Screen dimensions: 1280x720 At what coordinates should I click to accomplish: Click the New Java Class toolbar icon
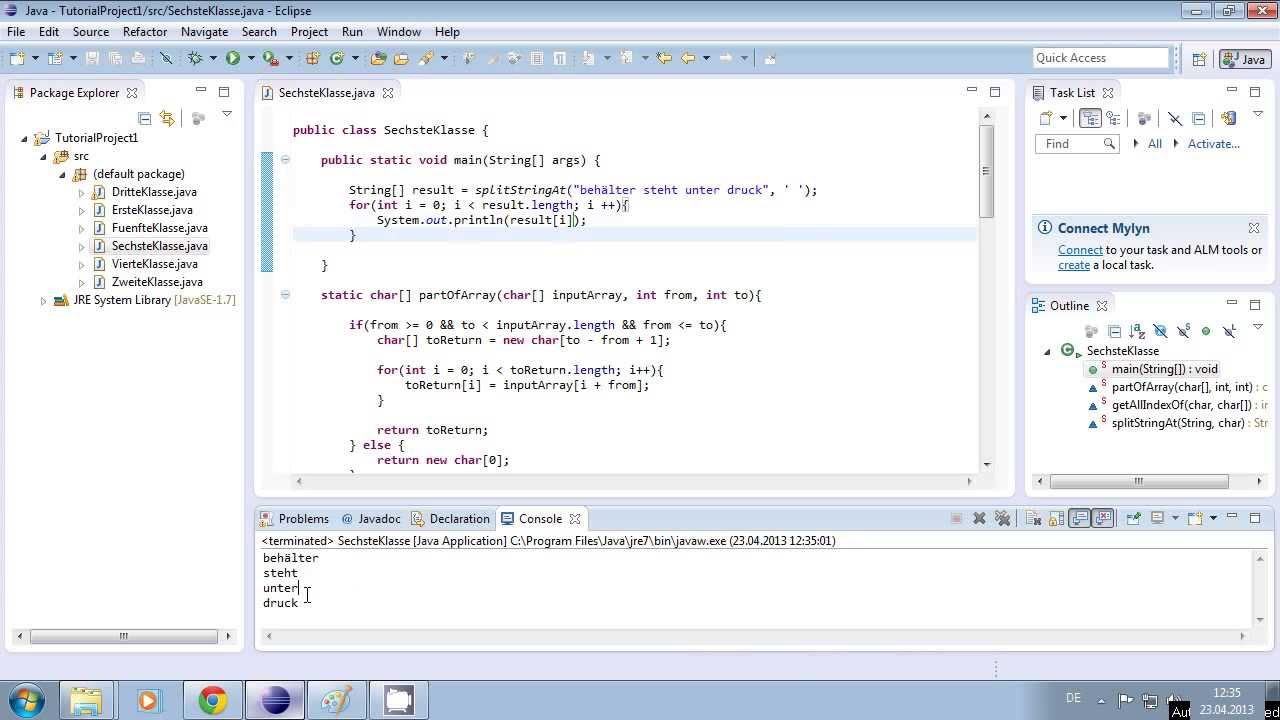[337, 58]
